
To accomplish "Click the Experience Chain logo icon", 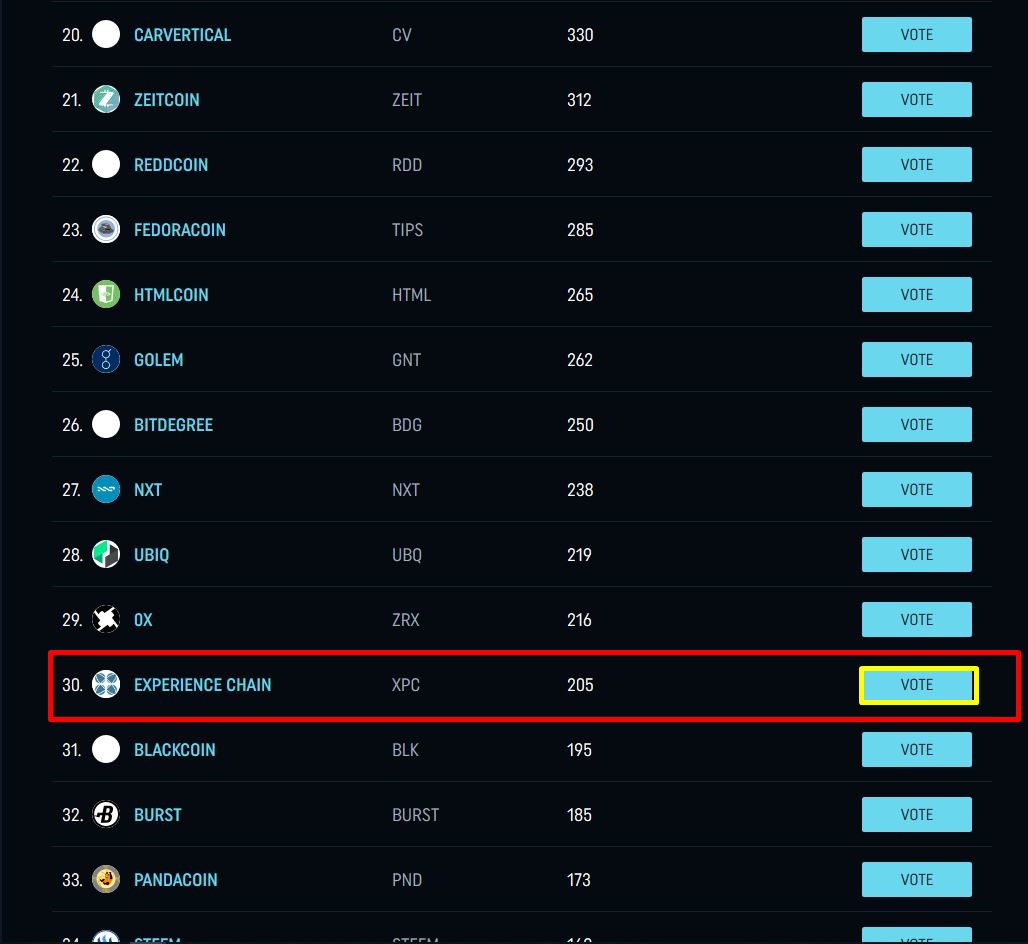I will pos(106,684).
